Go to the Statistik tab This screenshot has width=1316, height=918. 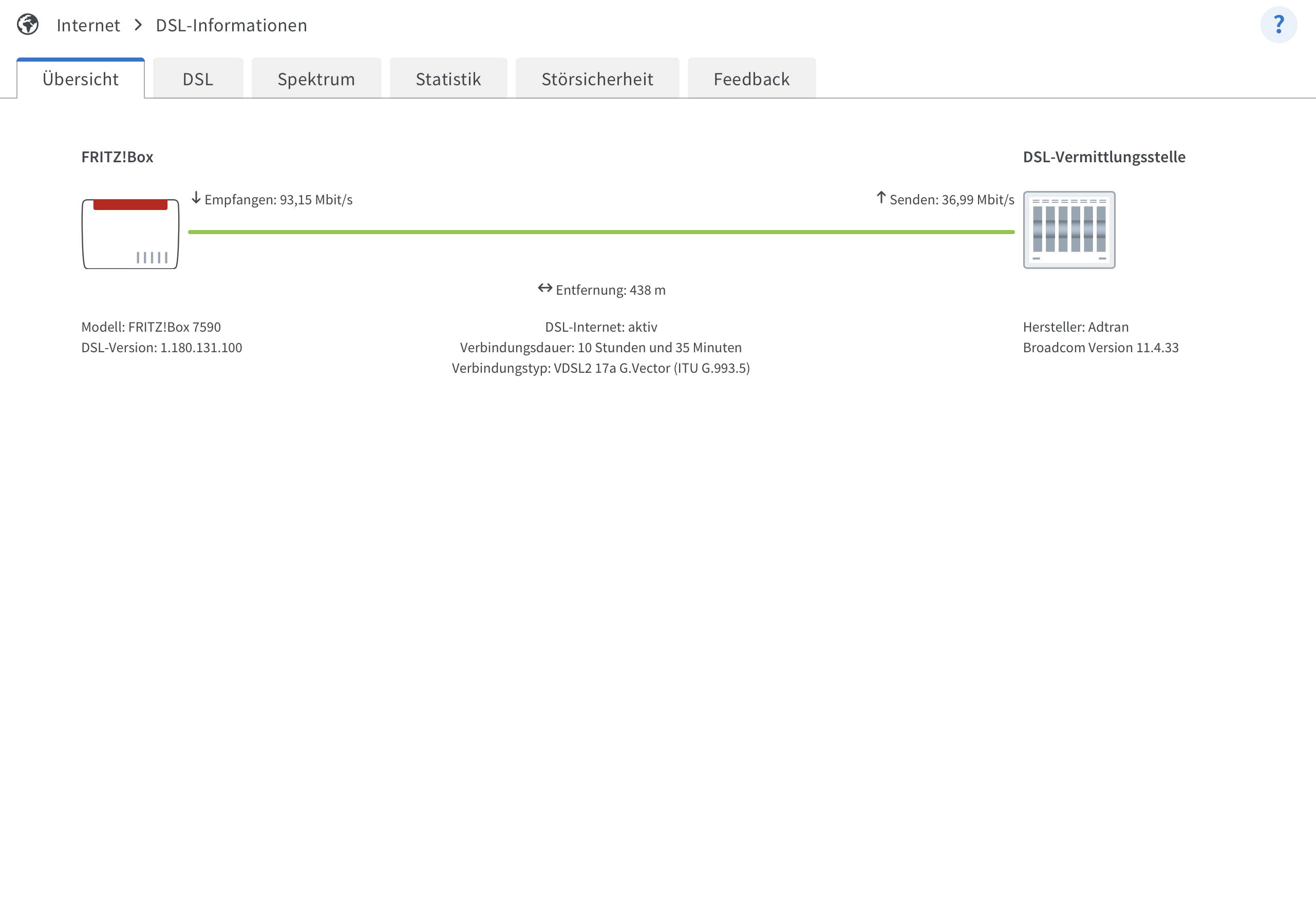[448, 79]
